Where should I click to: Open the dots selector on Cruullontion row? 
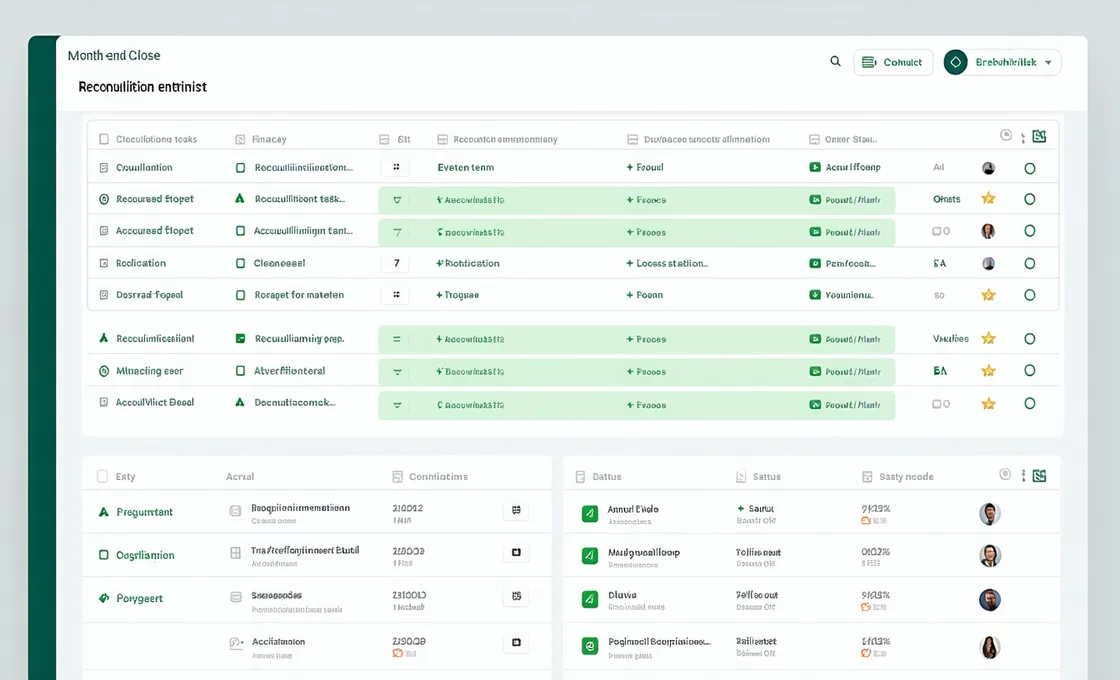[396, 167]
